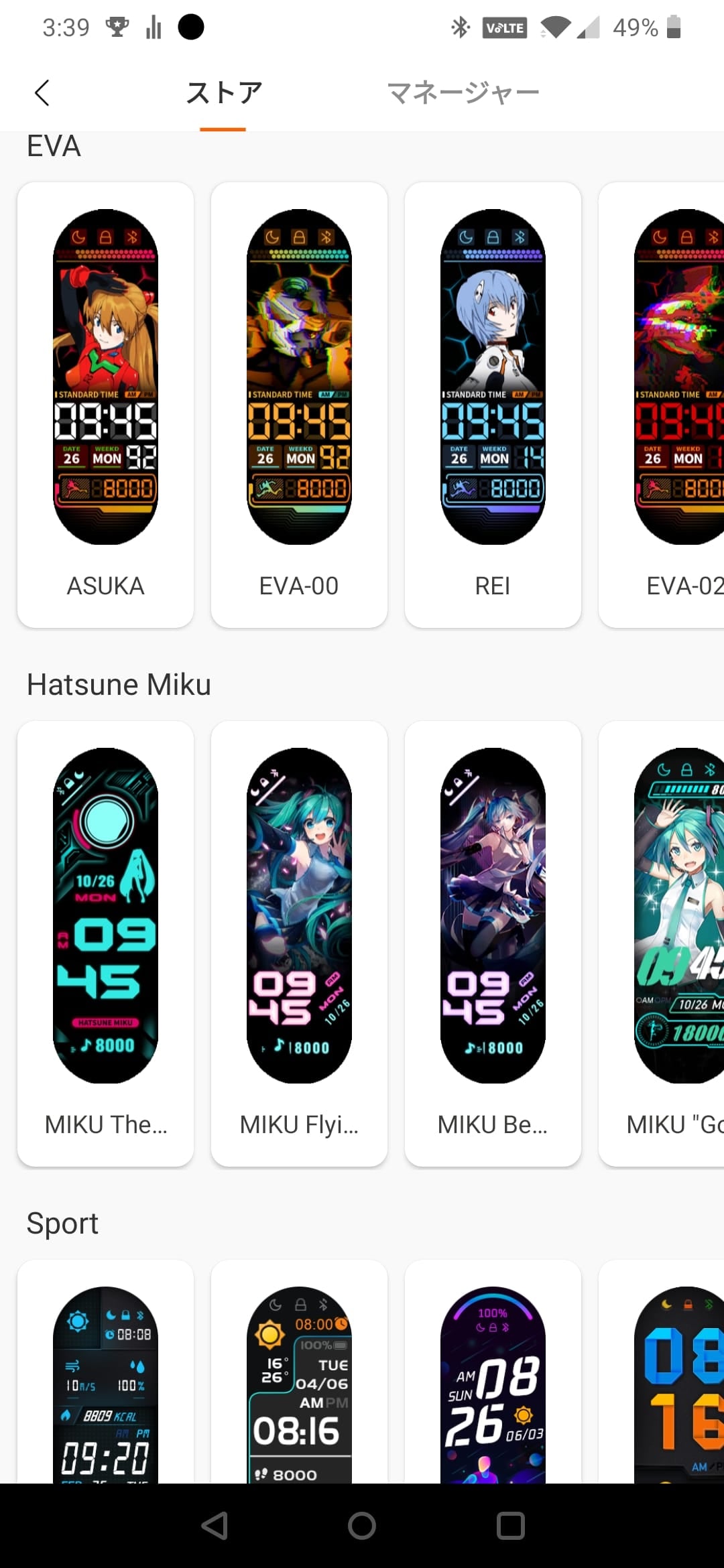Choose the REI watch face card
Image resolution: width=724 pixels, height=1568 pixels.
[493, 405]
